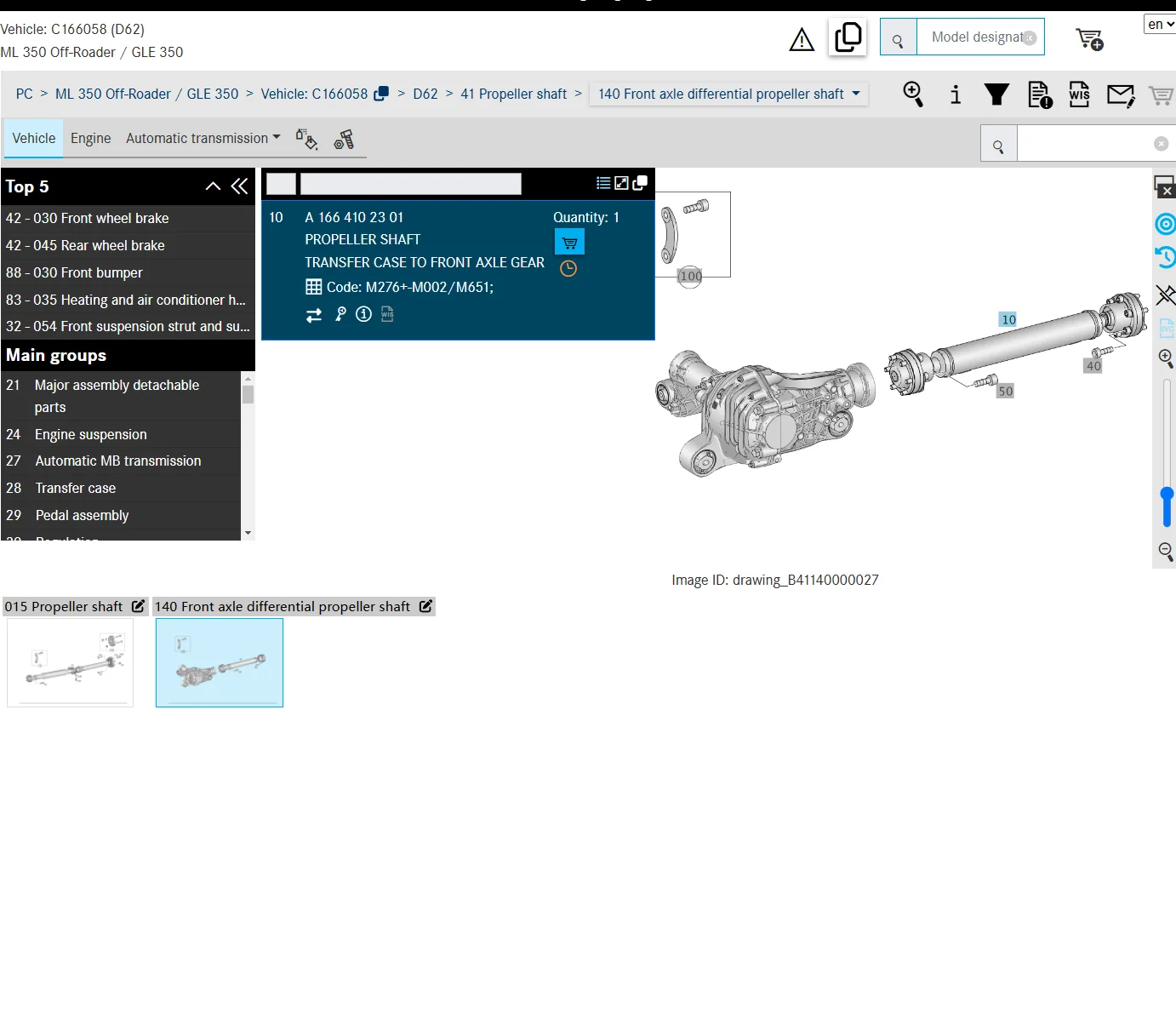Click the copy documents icon in header
This screenshot has height=1036, width=1176.
[x=848, y=37]
